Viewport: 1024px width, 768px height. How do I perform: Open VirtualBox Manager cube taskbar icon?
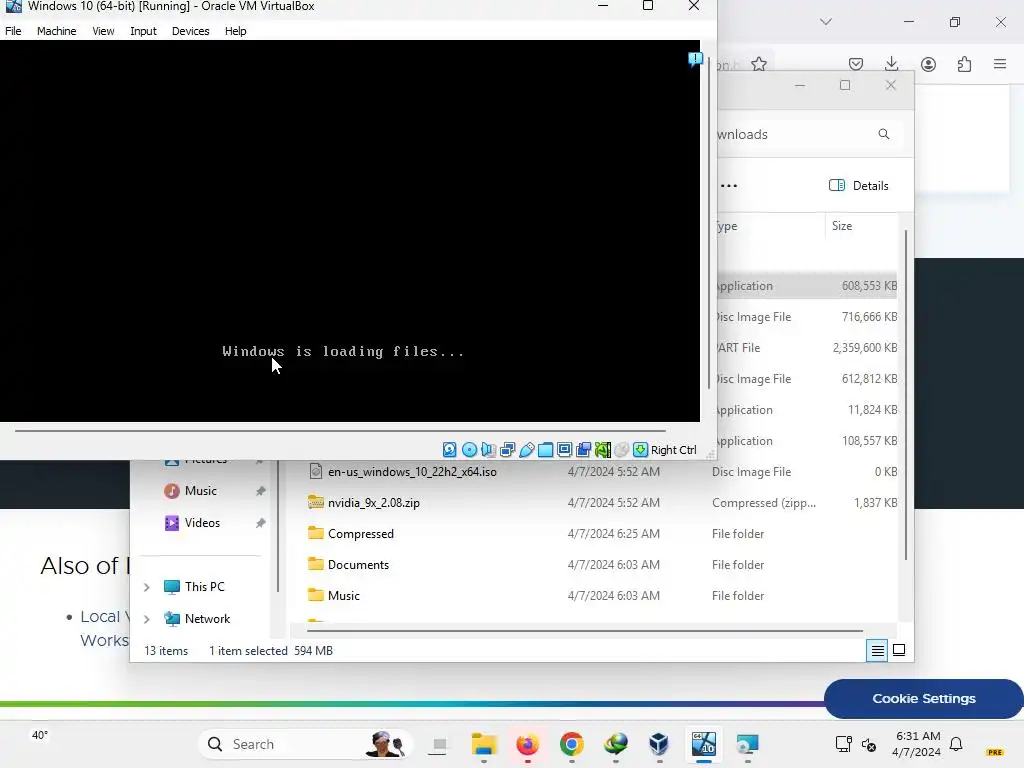pos(659,744)
